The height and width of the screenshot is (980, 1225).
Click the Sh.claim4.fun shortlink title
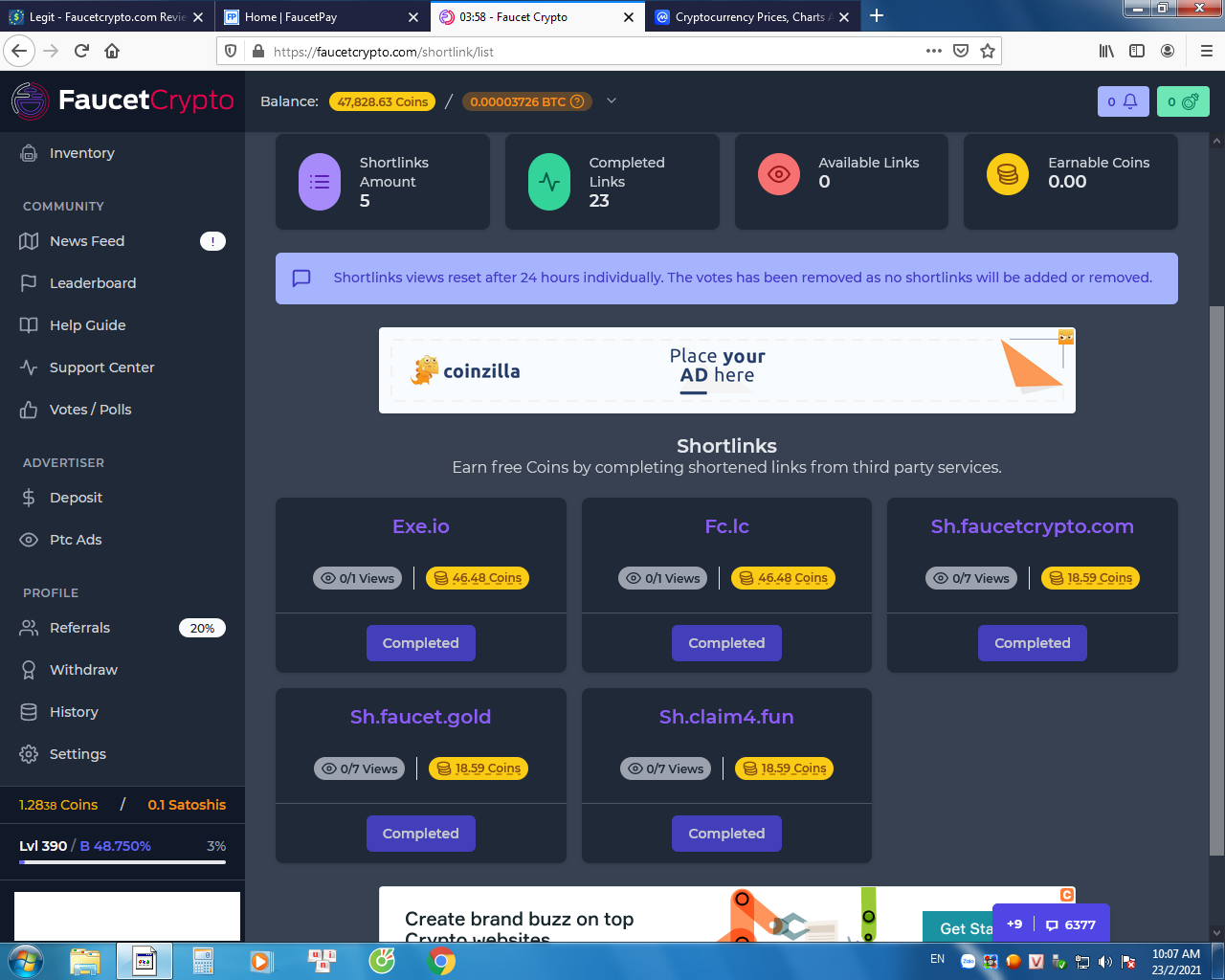pyautogui.click(x=726, y=717)
